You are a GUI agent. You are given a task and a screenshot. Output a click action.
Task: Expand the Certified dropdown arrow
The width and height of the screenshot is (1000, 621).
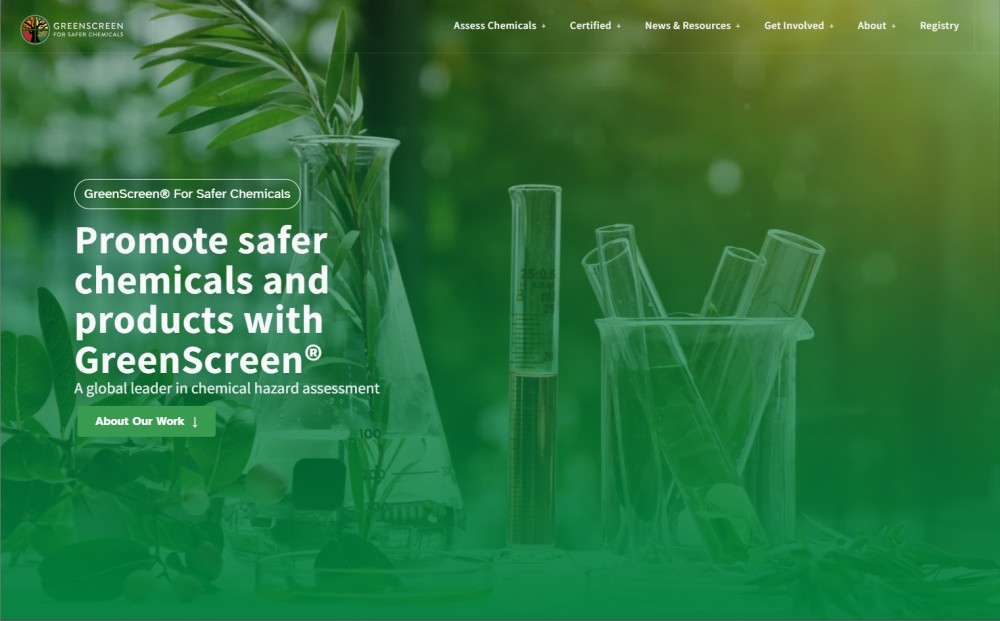click(619, 26)
